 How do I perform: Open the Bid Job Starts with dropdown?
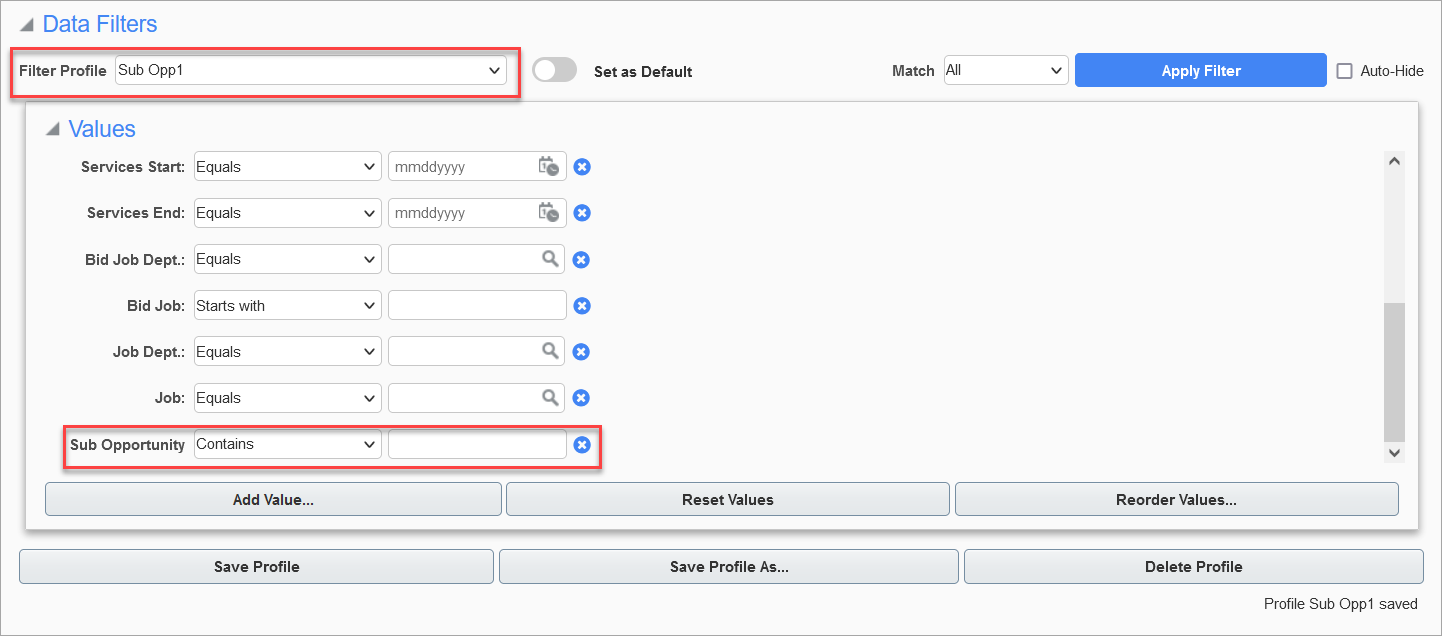[x=287, y=305]
